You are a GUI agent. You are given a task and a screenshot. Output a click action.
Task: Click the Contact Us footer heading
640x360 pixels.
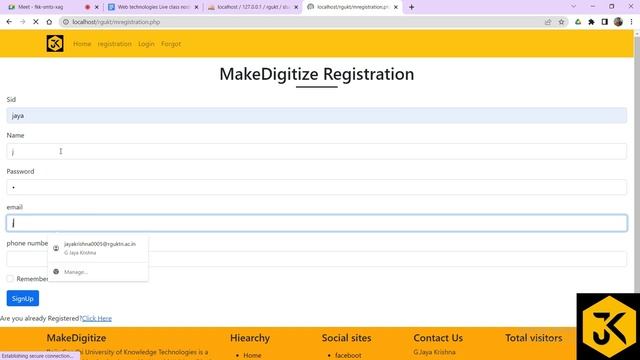point(438,338)
